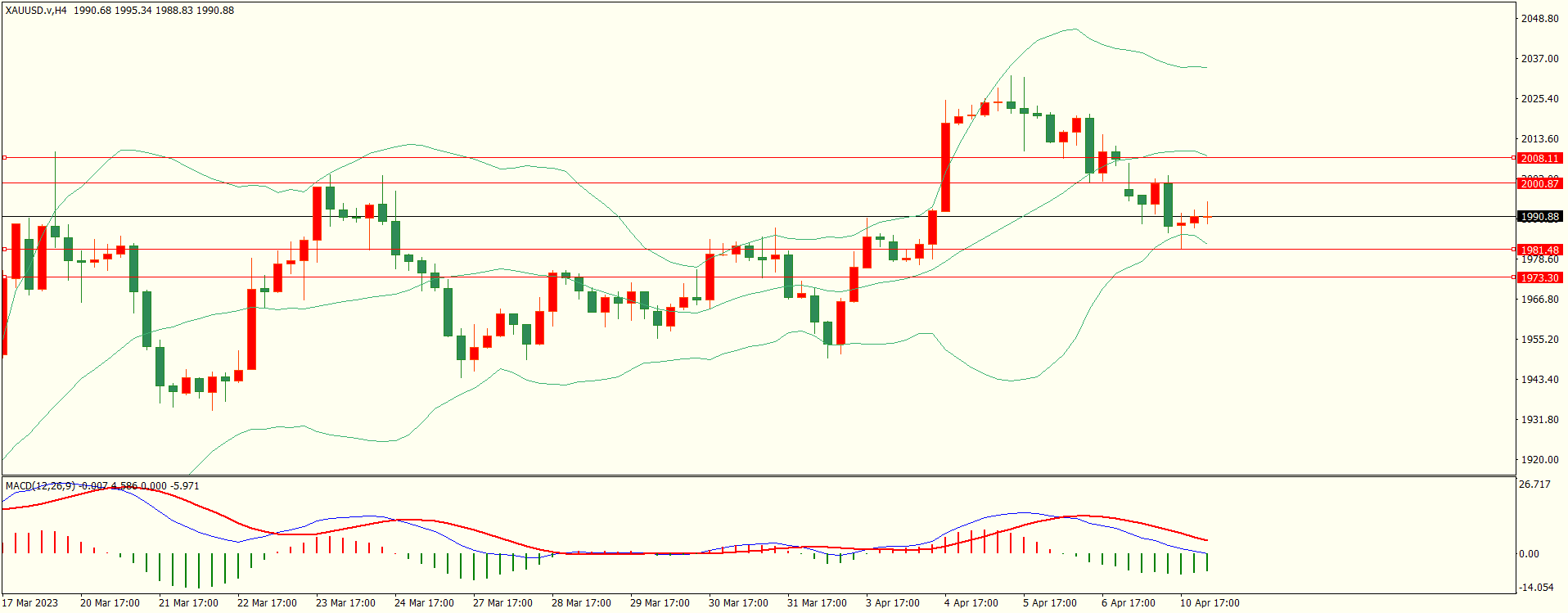Image resolution: width=1568 pixels, height=613 pixels.
Task: Click the 26.717 MACD scale value
Action: click(x=1534, y=485)
